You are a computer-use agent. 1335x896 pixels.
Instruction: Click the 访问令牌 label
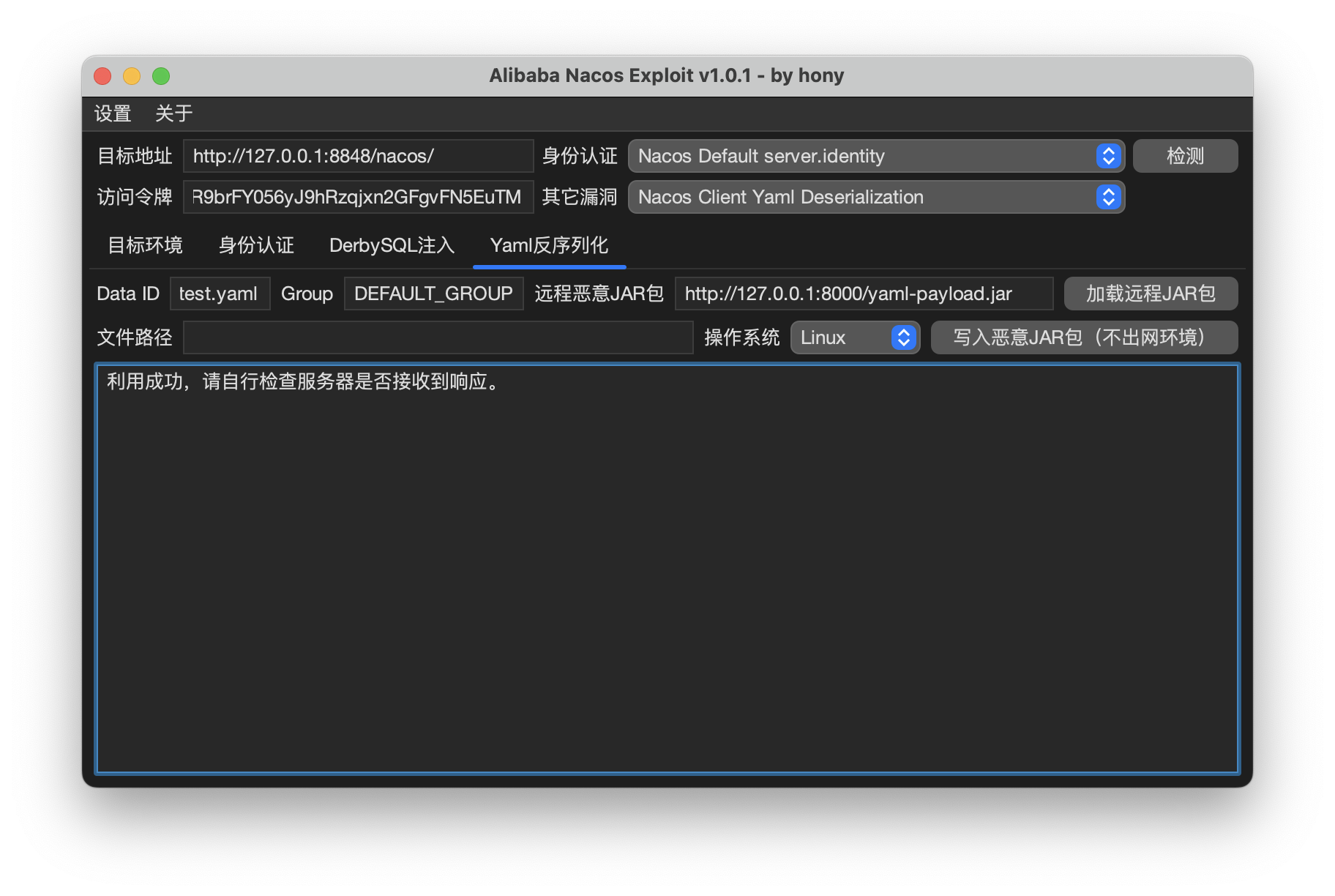[135, 197]
